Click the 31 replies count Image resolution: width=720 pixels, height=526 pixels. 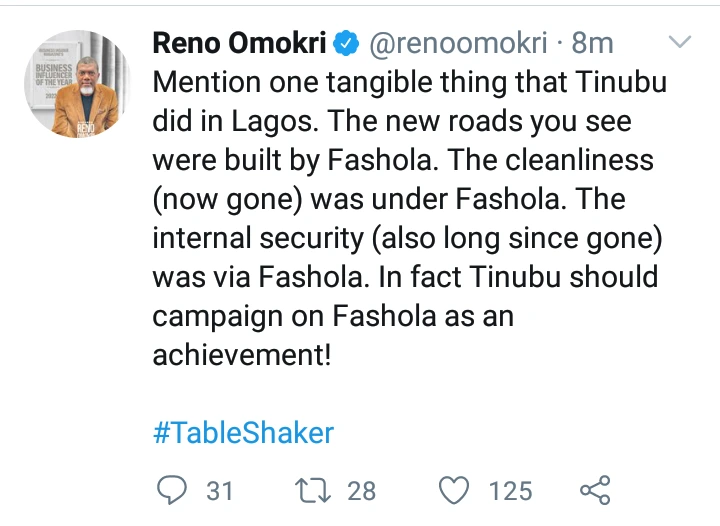219,491
